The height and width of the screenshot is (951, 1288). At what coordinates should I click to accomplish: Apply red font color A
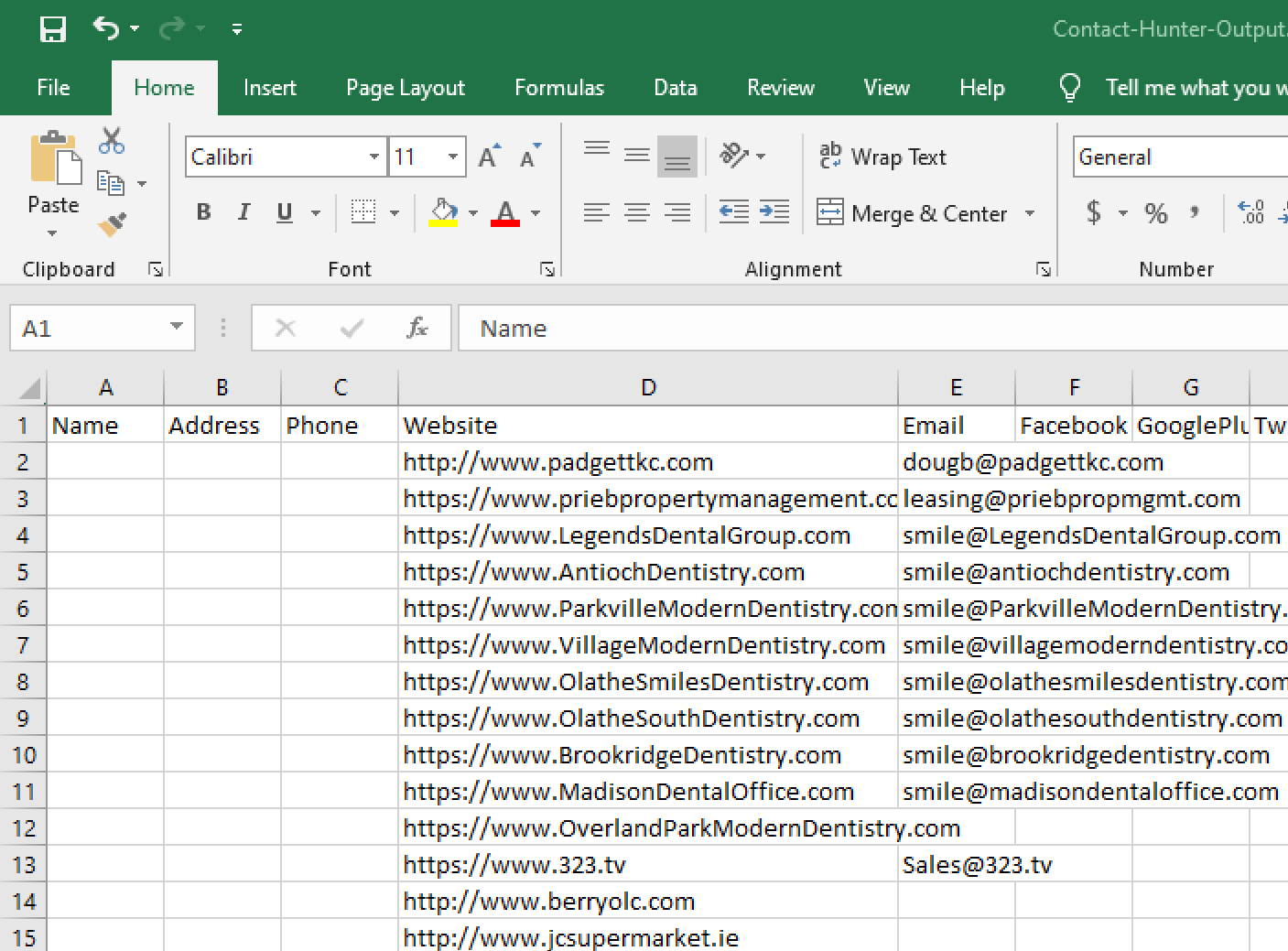505,212
